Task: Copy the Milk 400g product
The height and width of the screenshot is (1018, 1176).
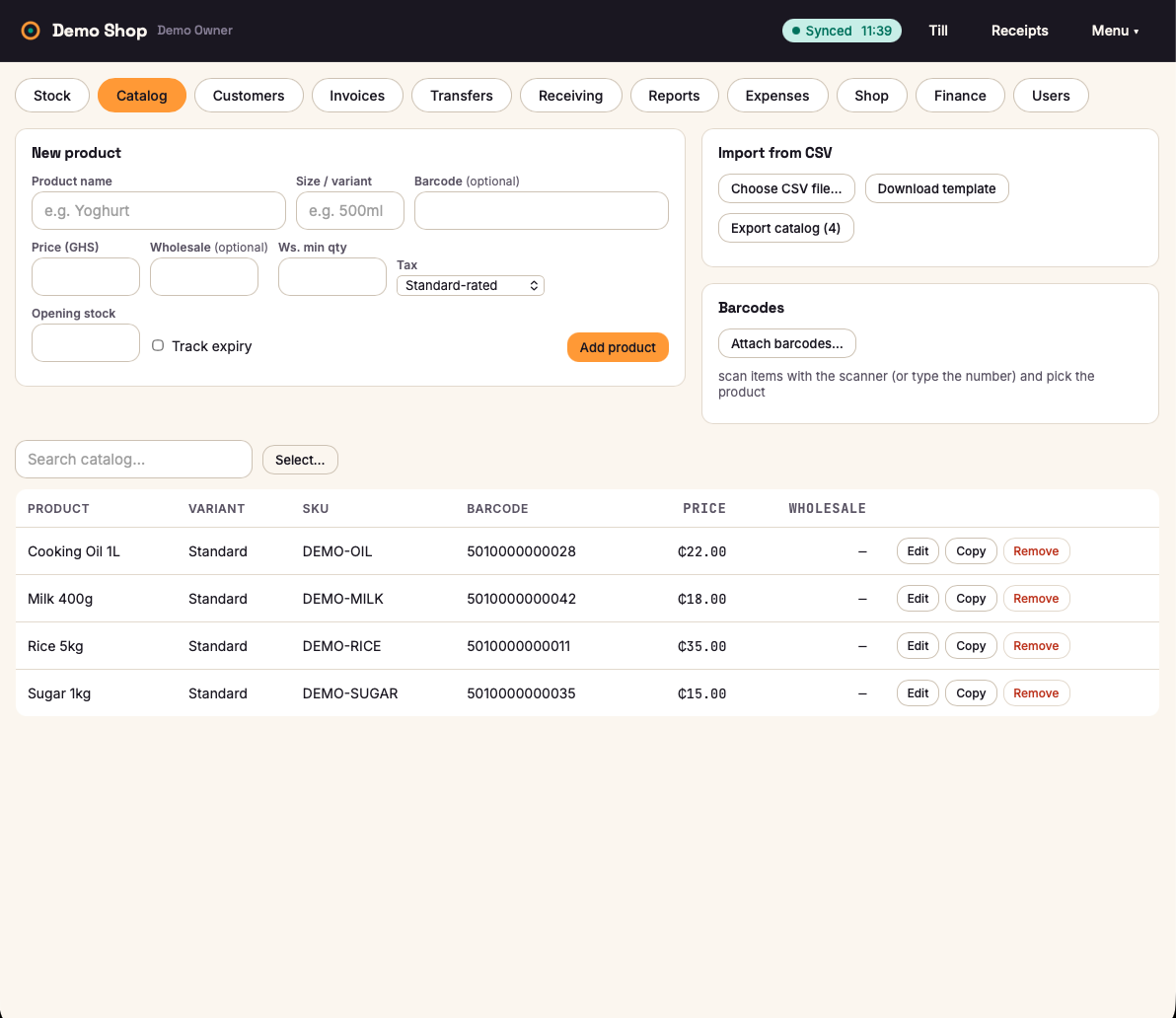Action: tap(971, 598)
